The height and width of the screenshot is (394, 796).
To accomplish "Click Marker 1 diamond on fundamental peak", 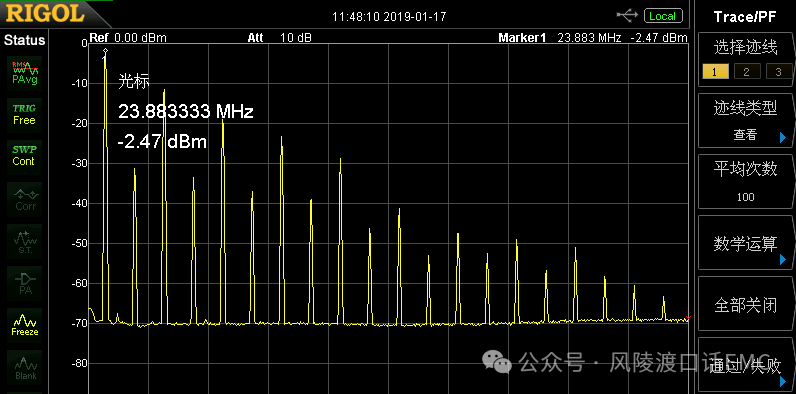I will point(105,51).
